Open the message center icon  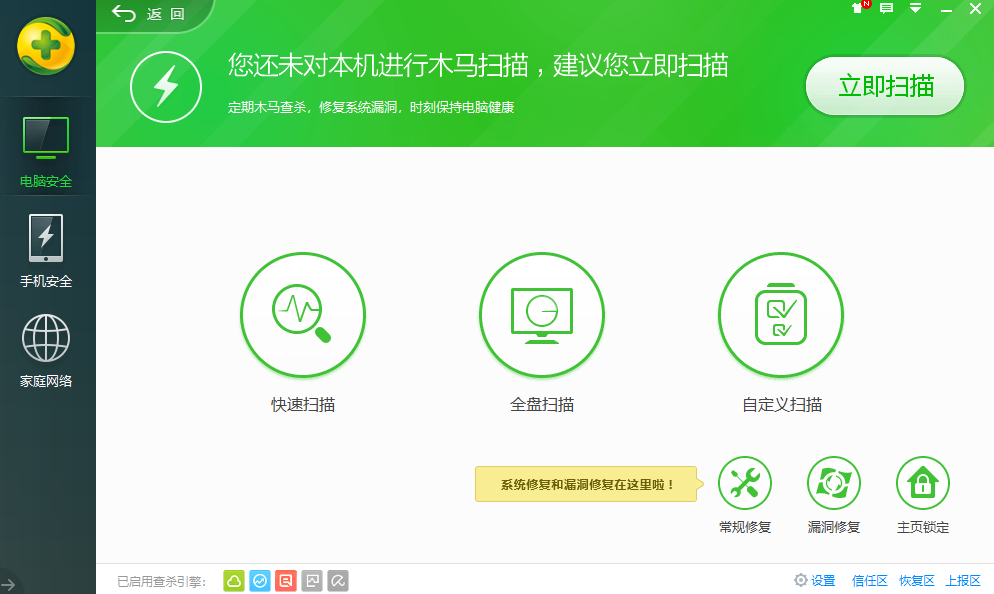pyautogui.click(x=886, y=8)
